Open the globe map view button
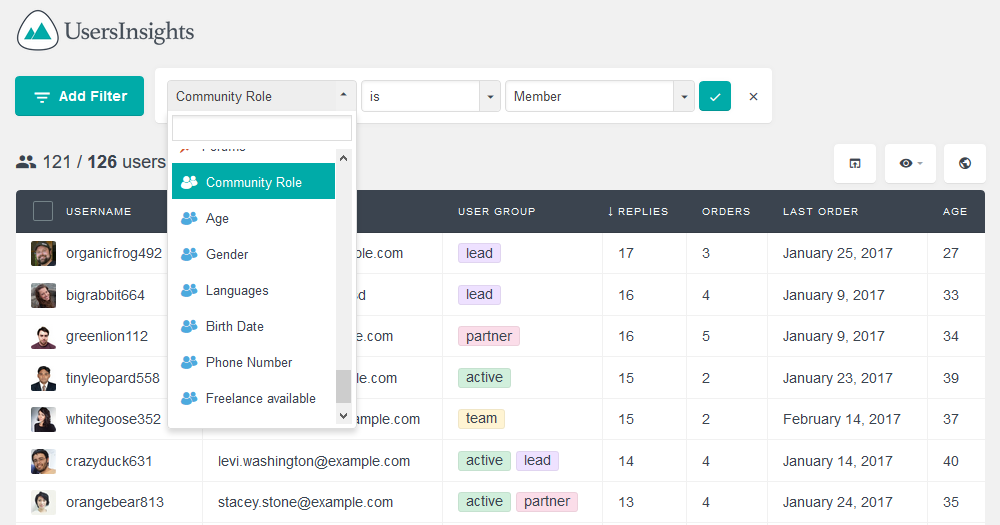 (965, 163)
